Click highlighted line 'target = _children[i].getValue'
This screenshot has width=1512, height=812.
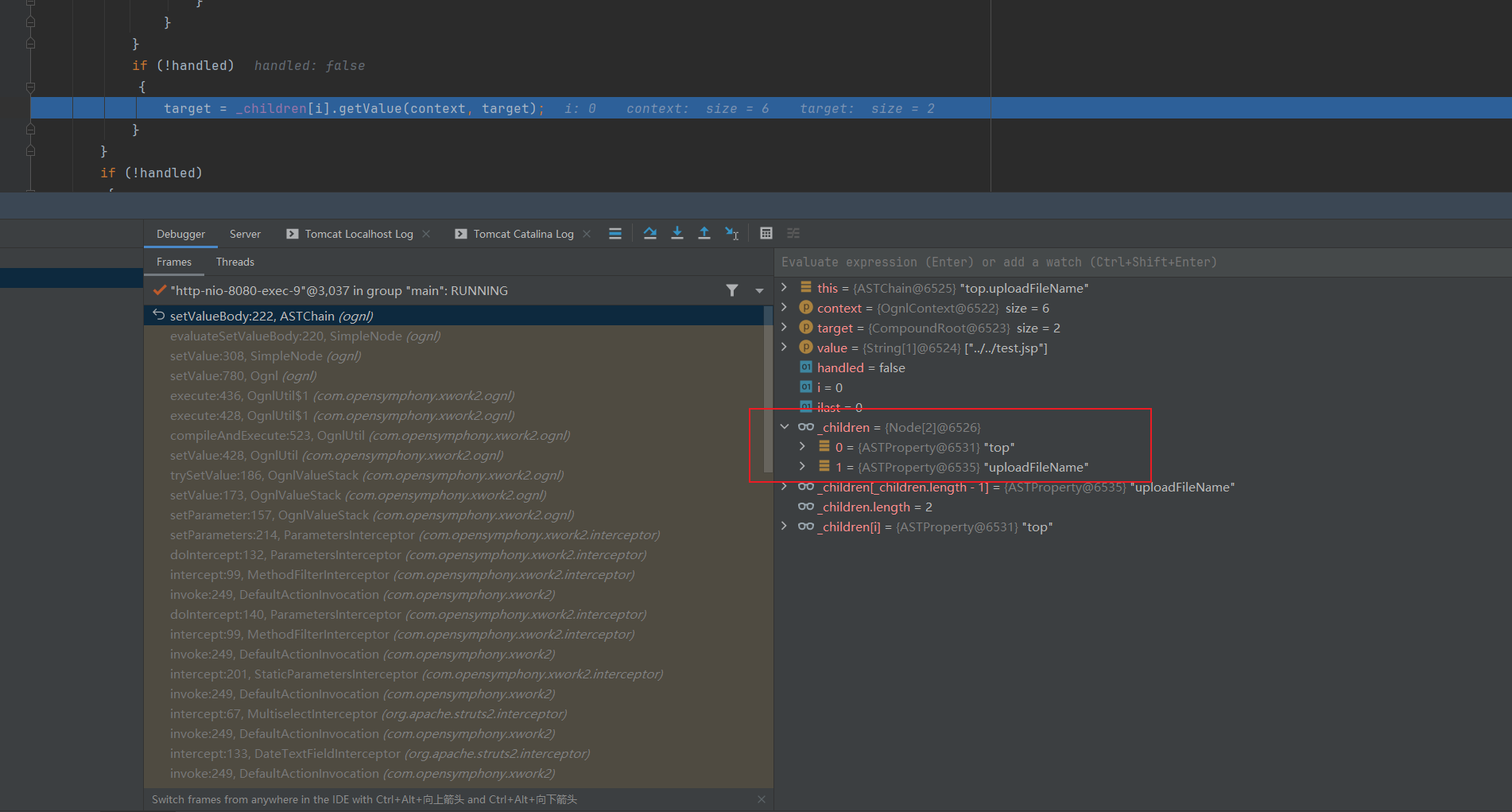coord(771,108)
